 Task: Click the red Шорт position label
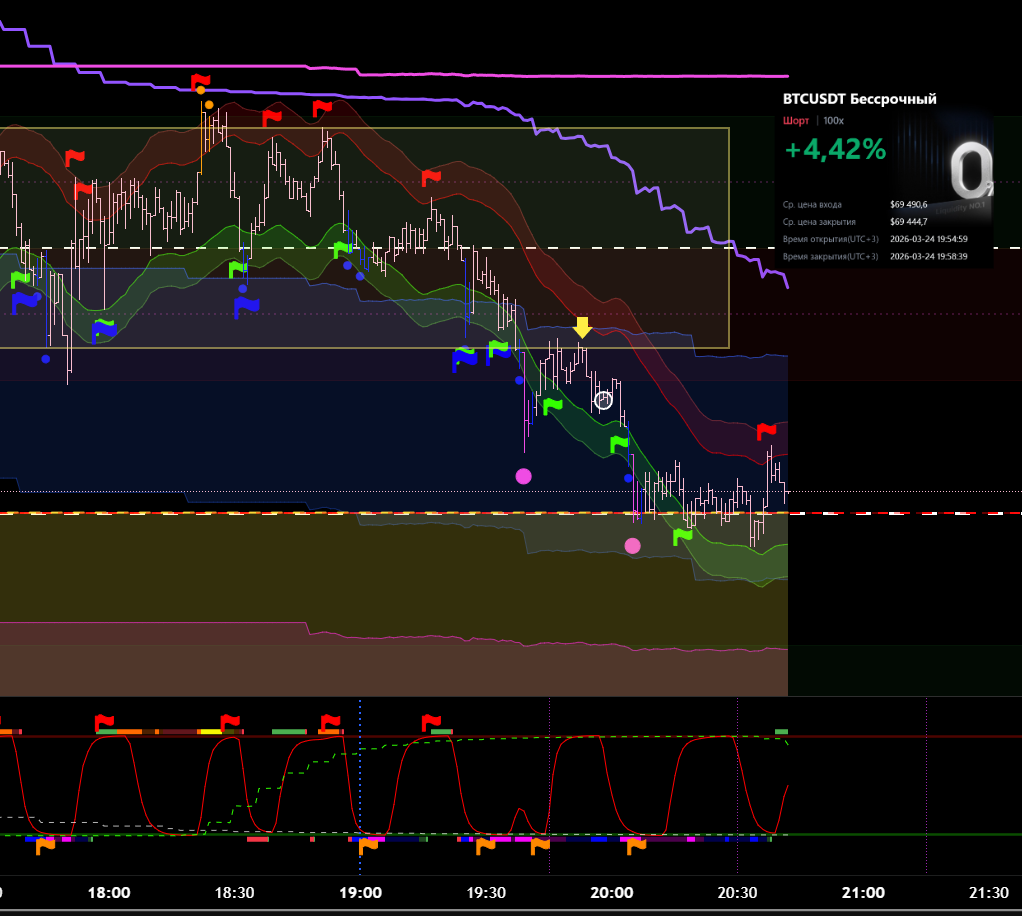click(x=796, y=121)
